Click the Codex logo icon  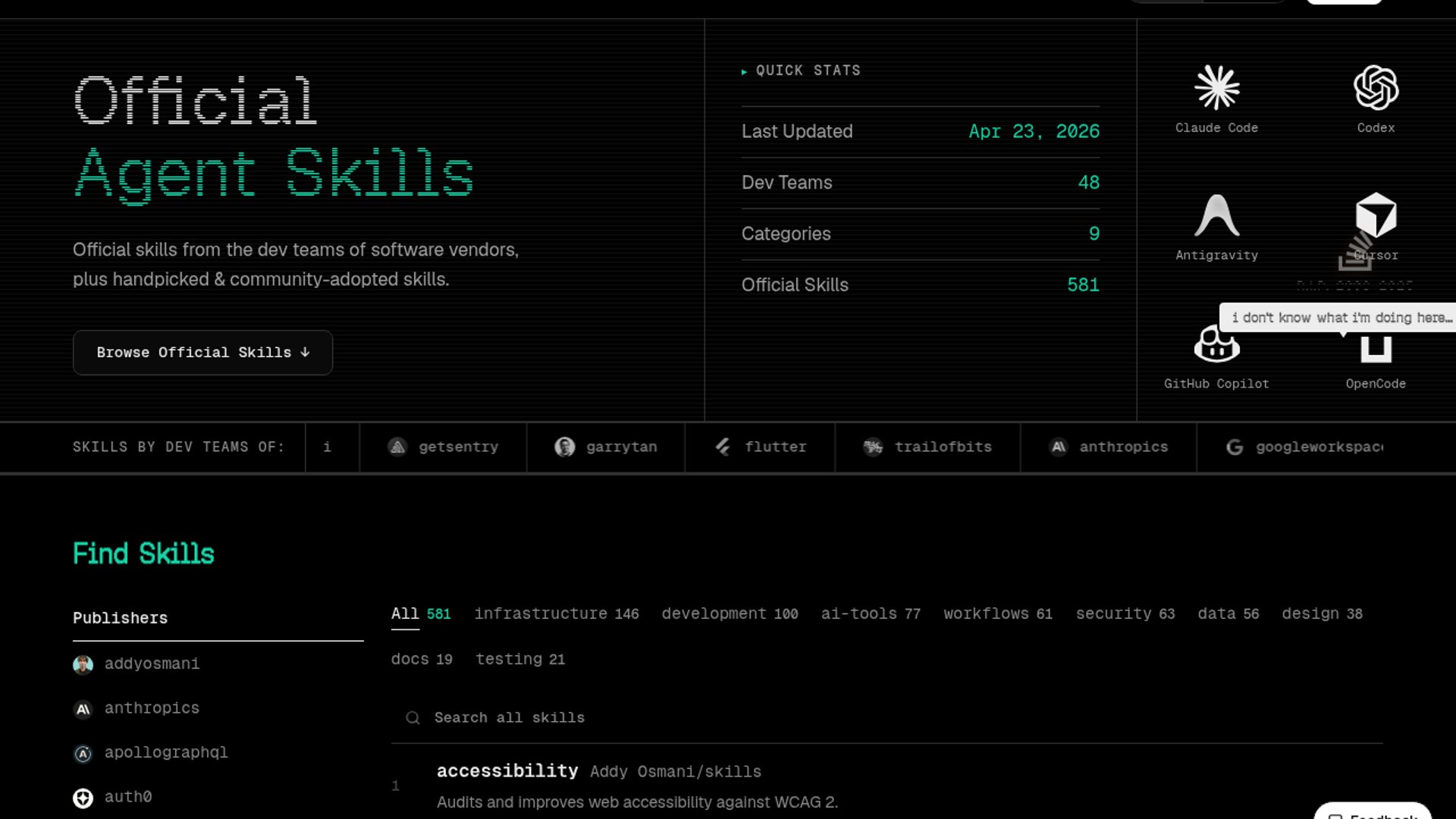tap(1376, 88)
